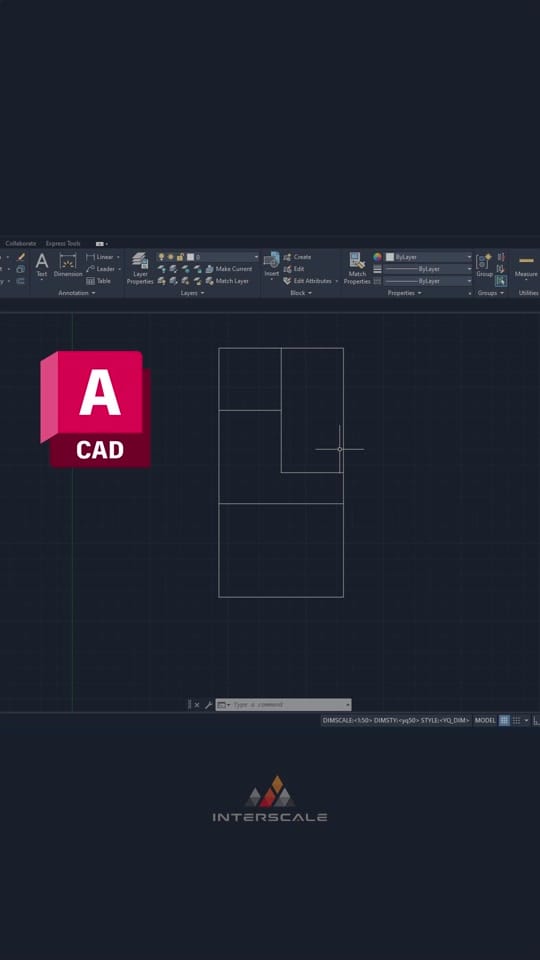The height and width of the screenshot is (960, 540).
Task: Open the snap mode dropdown arrow in the status bar
Action: point(527,721)
